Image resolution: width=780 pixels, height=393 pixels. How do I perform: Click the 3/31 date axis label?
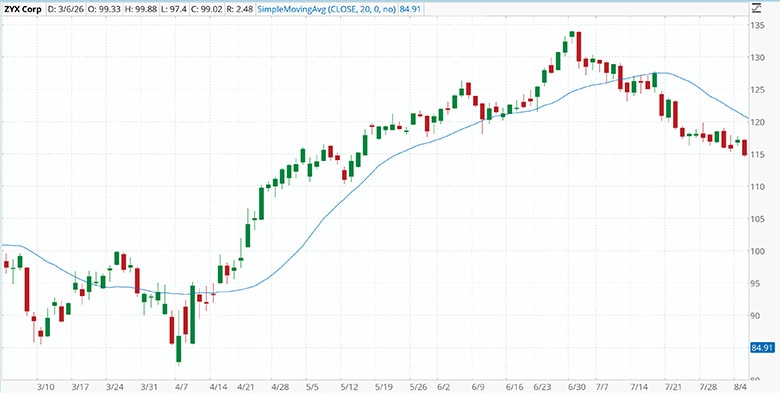click(x=149, y=387)
